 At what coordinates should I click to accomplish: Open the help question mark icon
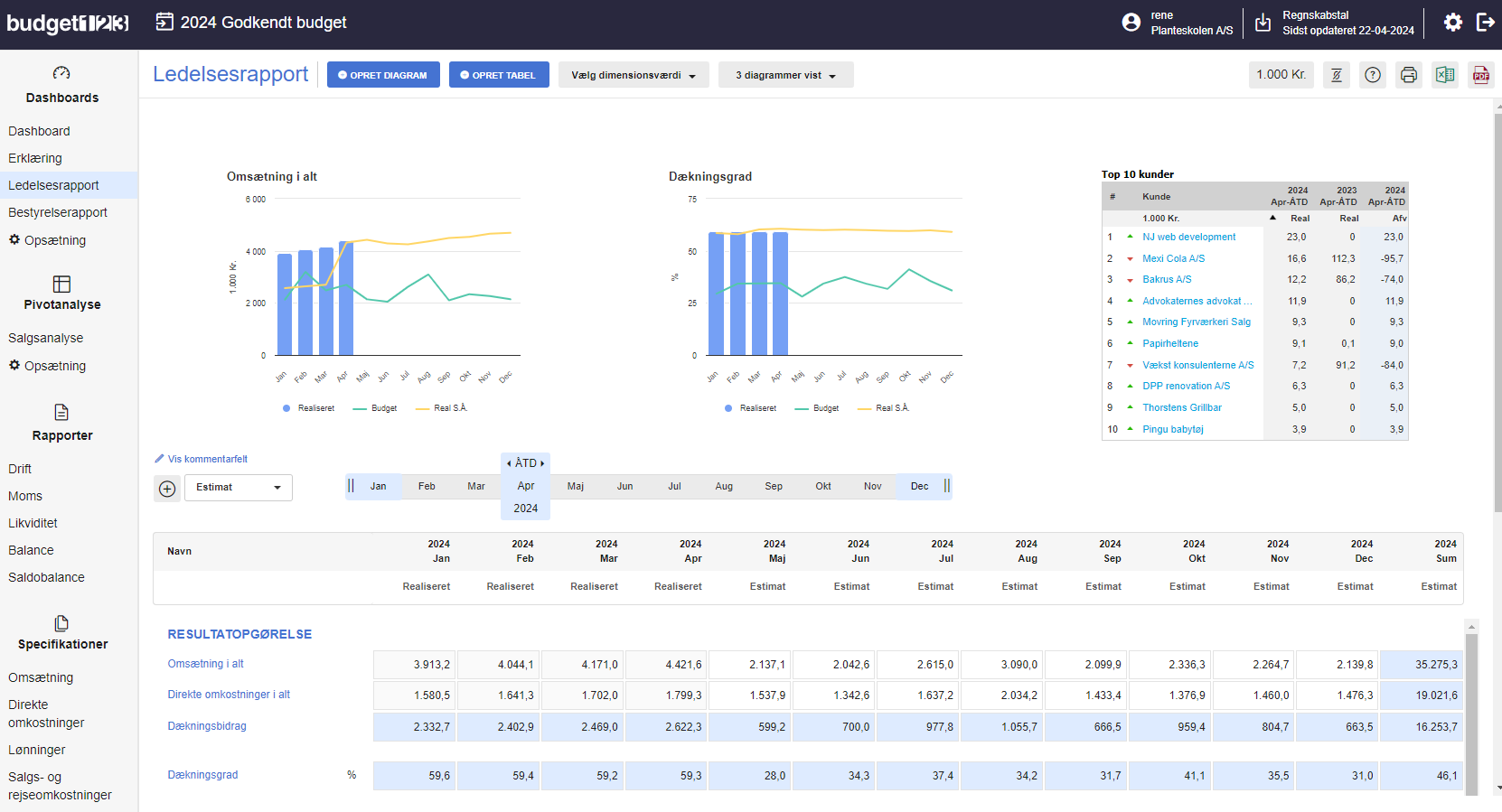pos(1373,75)
